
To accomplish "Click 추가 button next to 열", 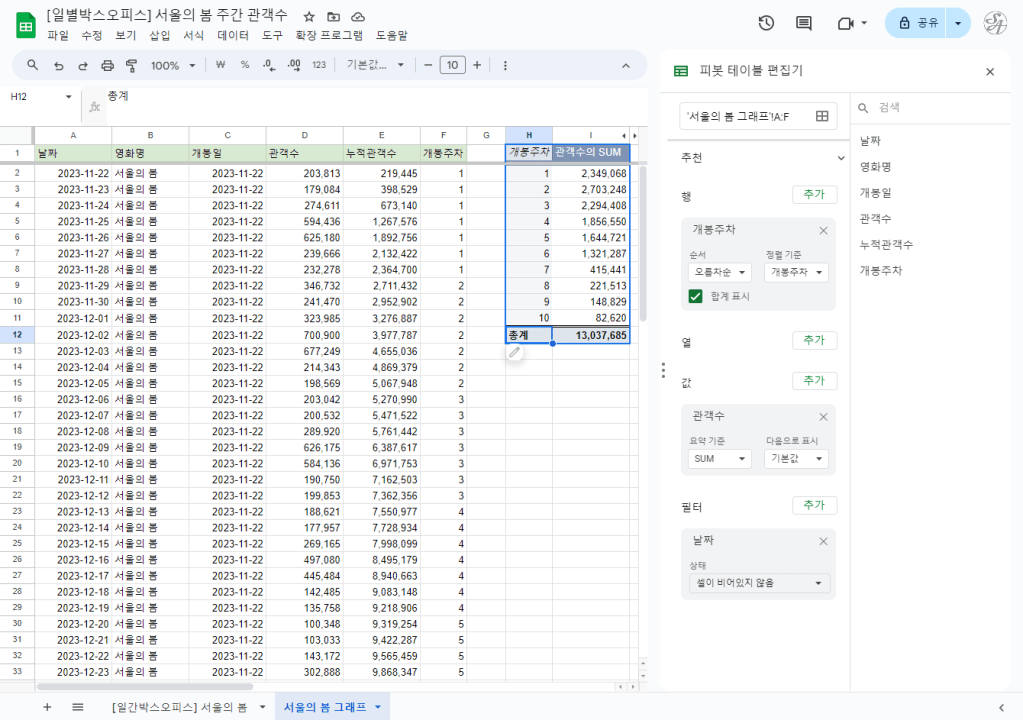I will 814,341.
